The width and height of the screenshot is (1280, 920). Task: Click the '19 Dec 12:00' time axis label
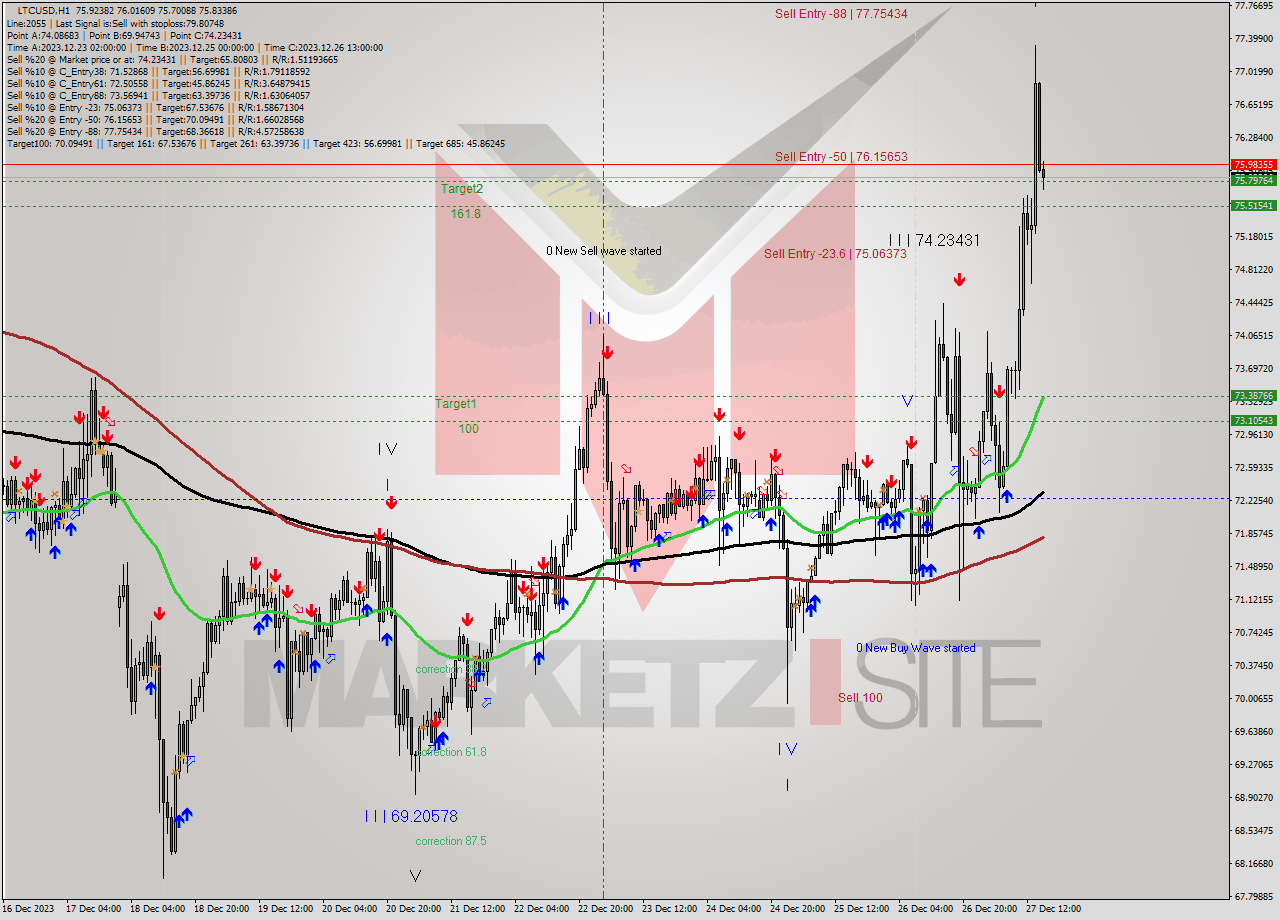(286, 909)
